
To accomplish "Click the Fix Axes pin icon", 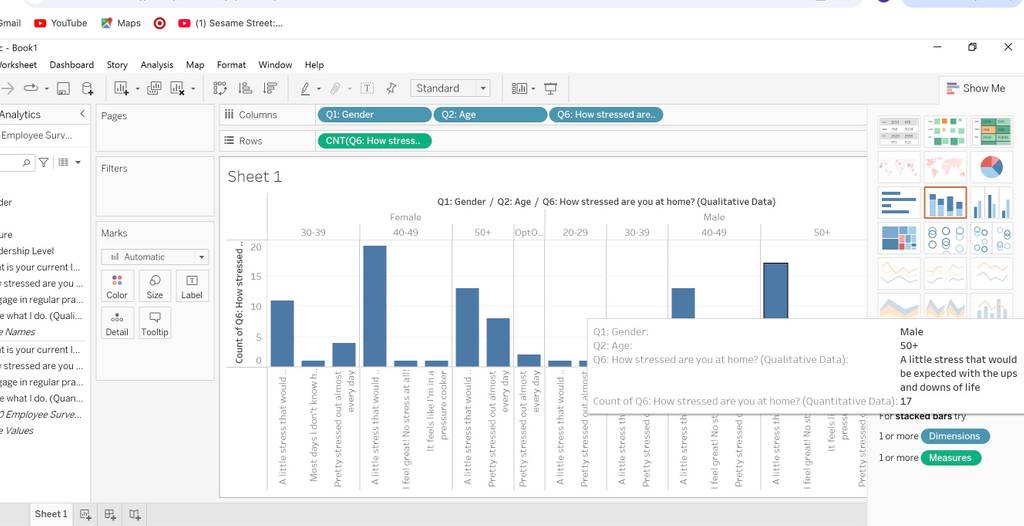I will (391, 88).
